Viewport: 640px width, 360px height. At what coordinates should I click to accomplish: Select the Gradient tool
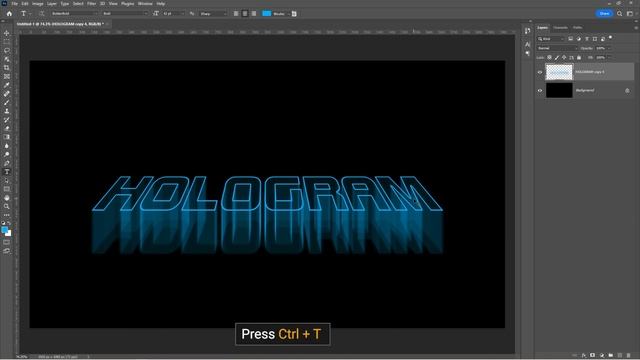coord(7,137)
